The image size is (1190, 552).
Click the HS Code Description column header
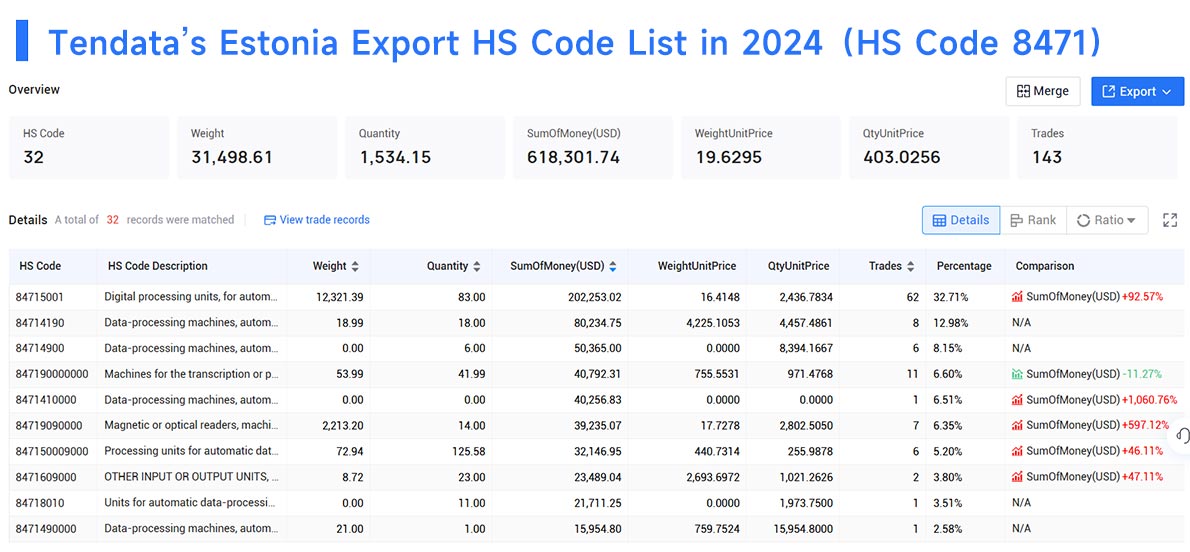158,267
